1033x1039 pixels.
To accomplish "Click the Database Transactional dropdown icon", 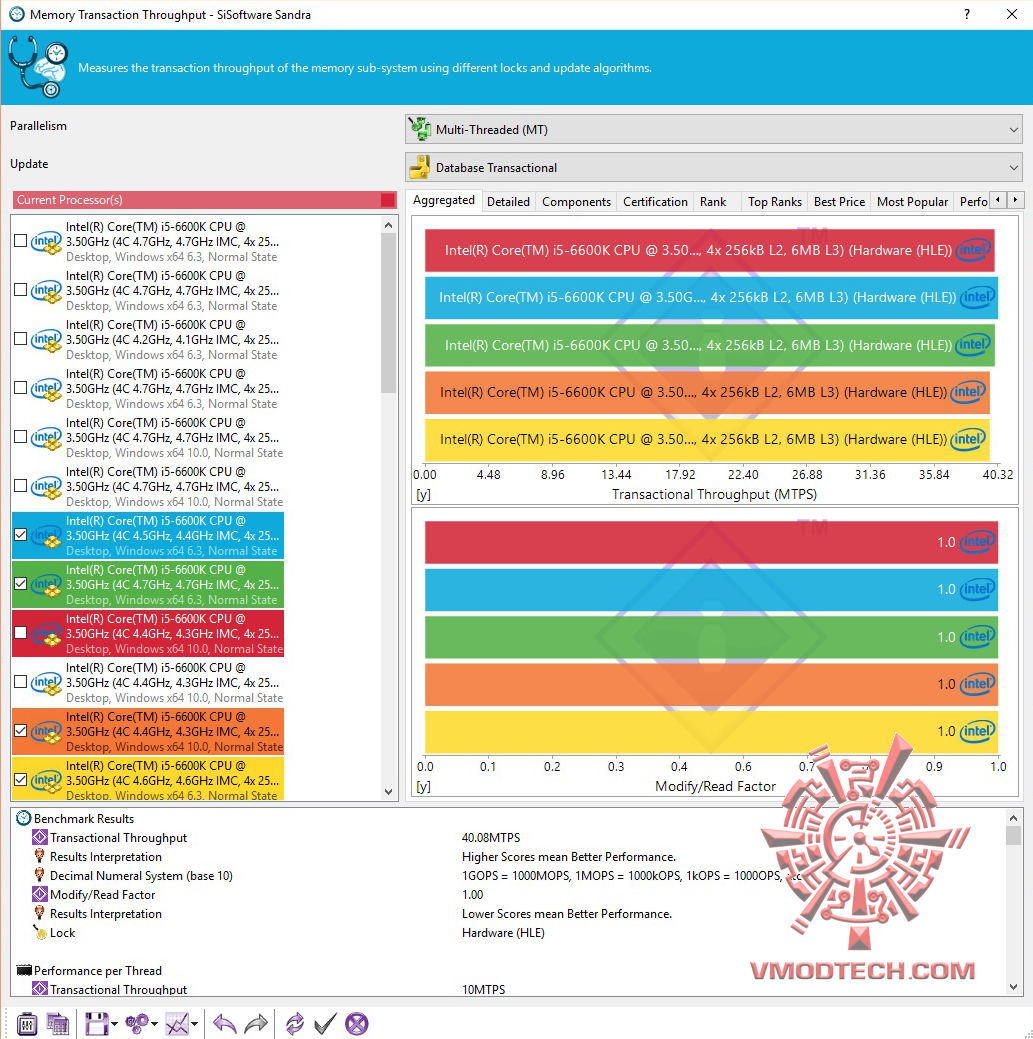I will (419, 168).
